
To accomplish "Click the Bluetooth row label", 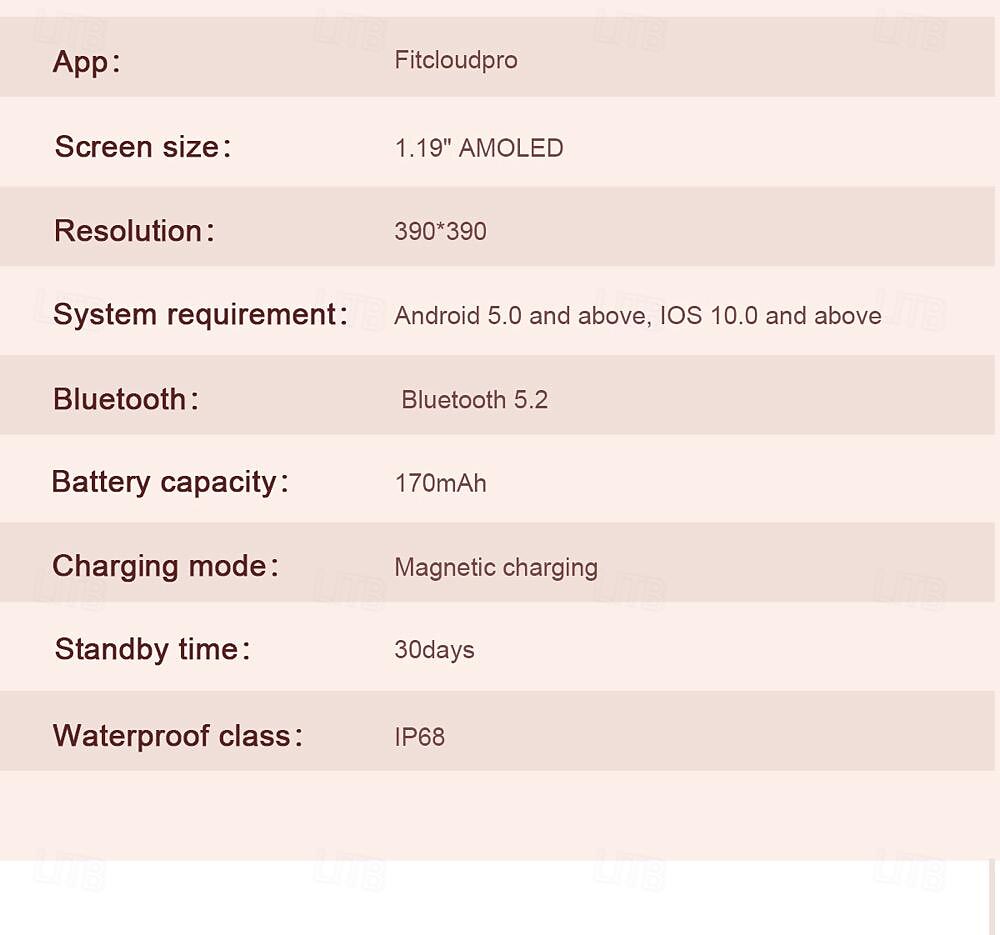I will 126,399.
